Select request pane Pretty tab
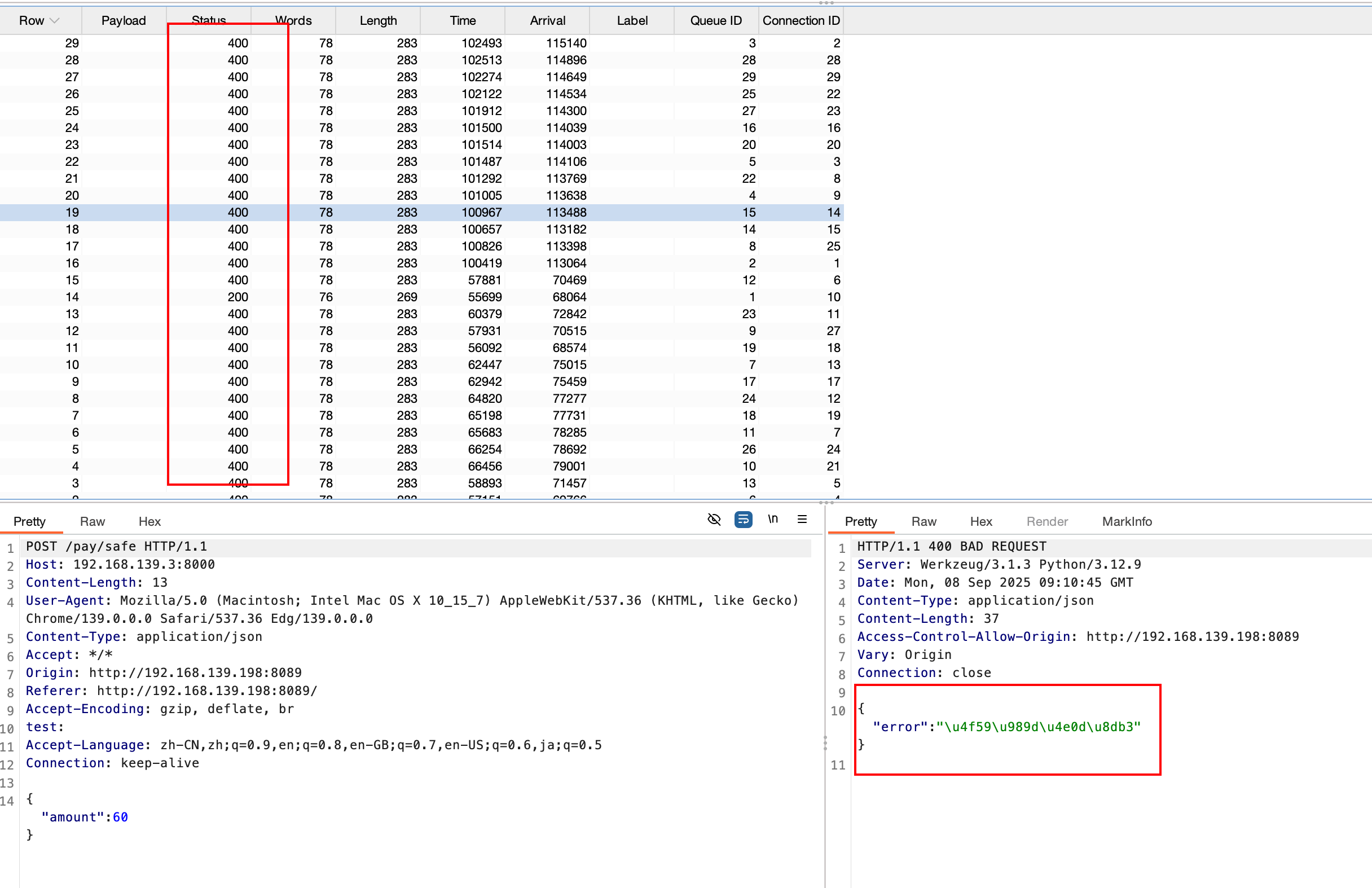This screenshot has width=1372, height=888. click(x=29, y=522)
